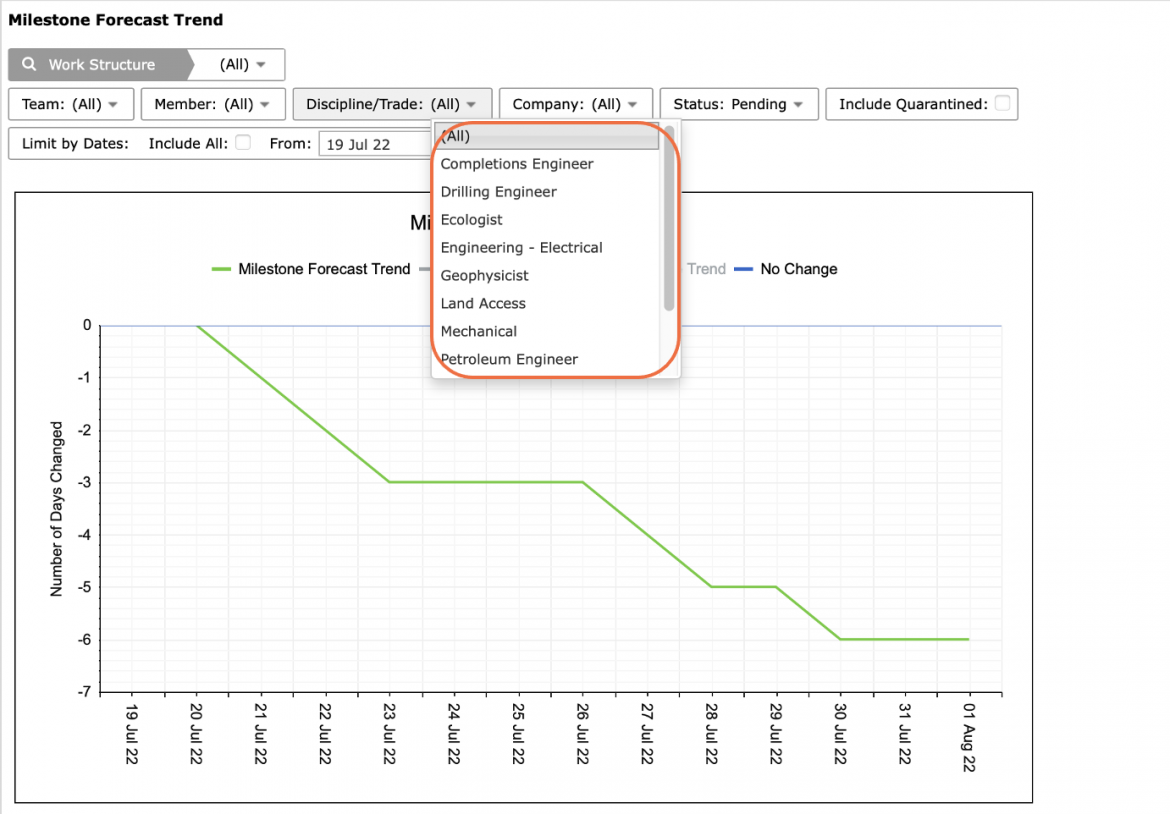Collapse the Discipline/Trade dropdown

pos(392,104)
